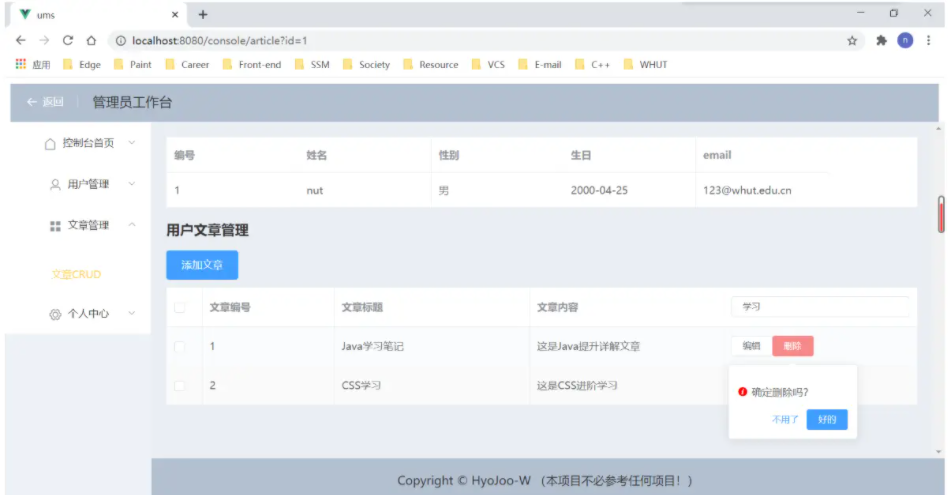This screenshot has width=948, height=495.
Task: Toggle the select-all checkbox in article table header
Action: coord(180,308)
